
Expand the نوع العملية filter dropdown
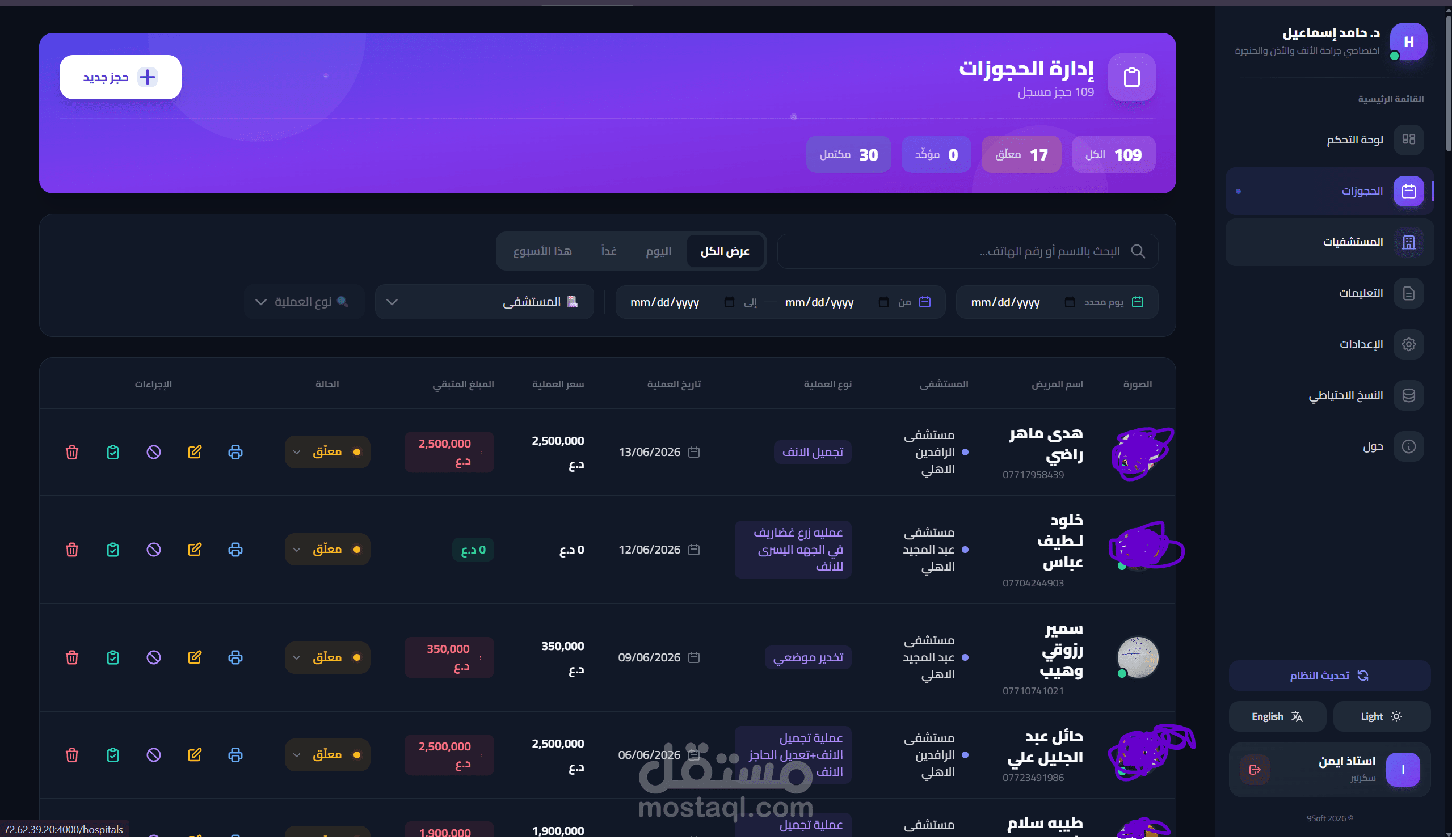pyautogui.click(x=304, y=302)
